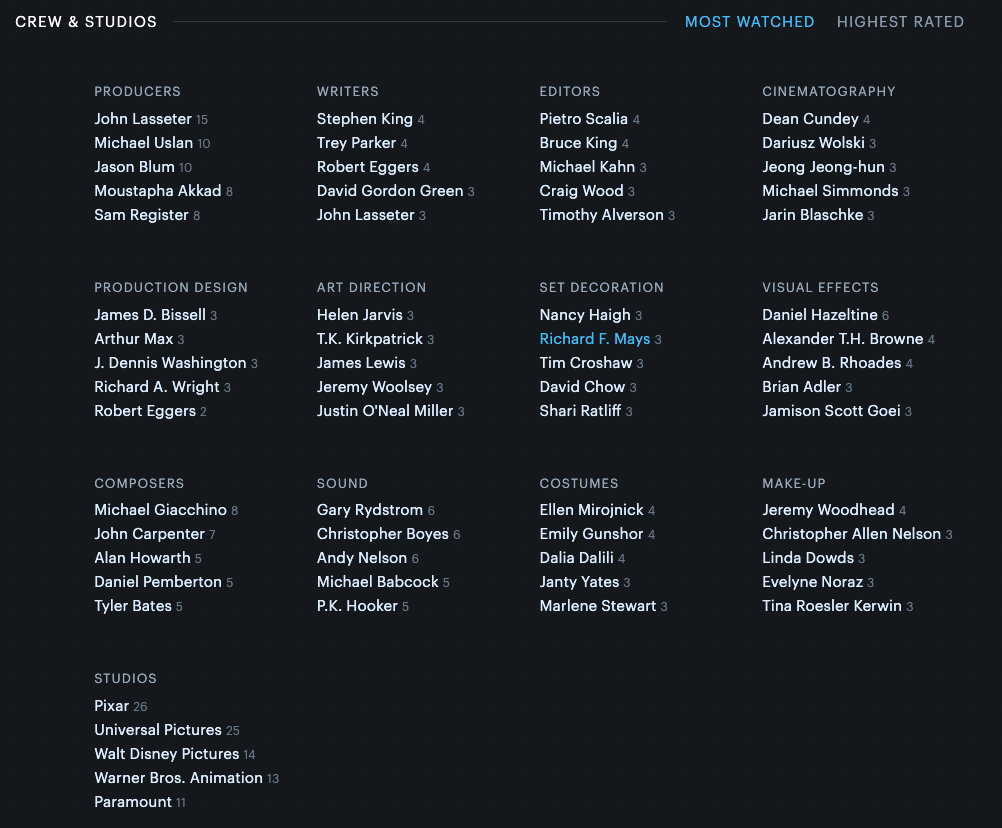This screenshot has width=1002, height=828.
Task: Select visual effects artist Daniel Hazeltine
Action: pyautogui.click(x=819, y=315)
